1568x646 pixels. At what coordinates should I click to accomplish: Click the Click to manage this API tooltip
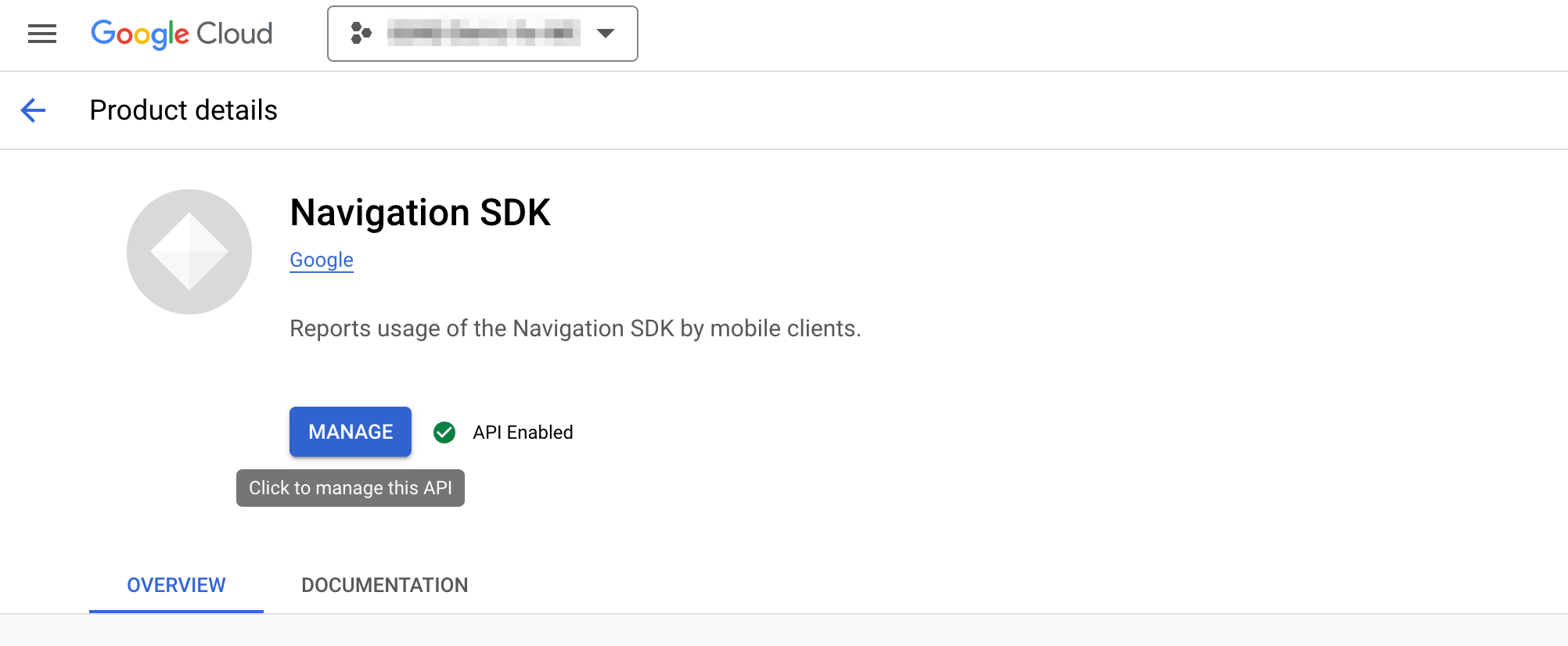click(x=350, y=487)
